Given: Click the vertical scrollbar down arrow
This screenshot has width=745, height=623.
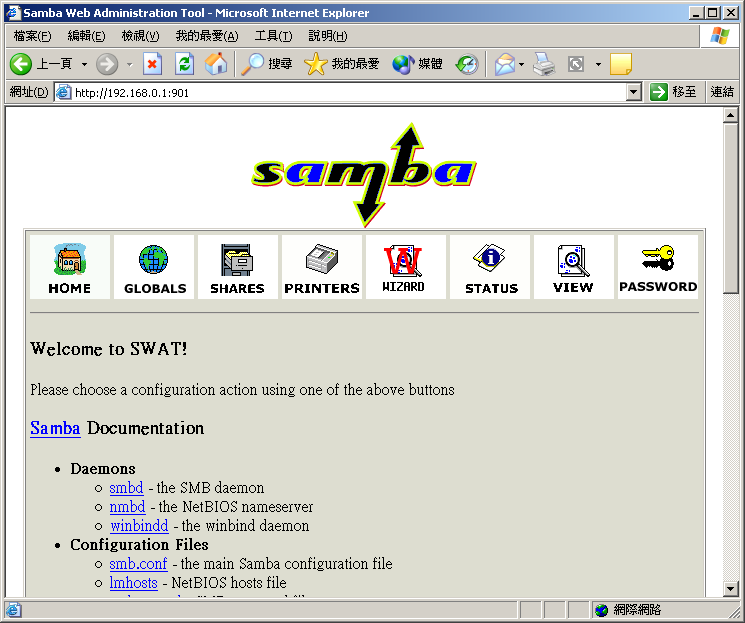Looking at the screenshot, I should [730, 589].
